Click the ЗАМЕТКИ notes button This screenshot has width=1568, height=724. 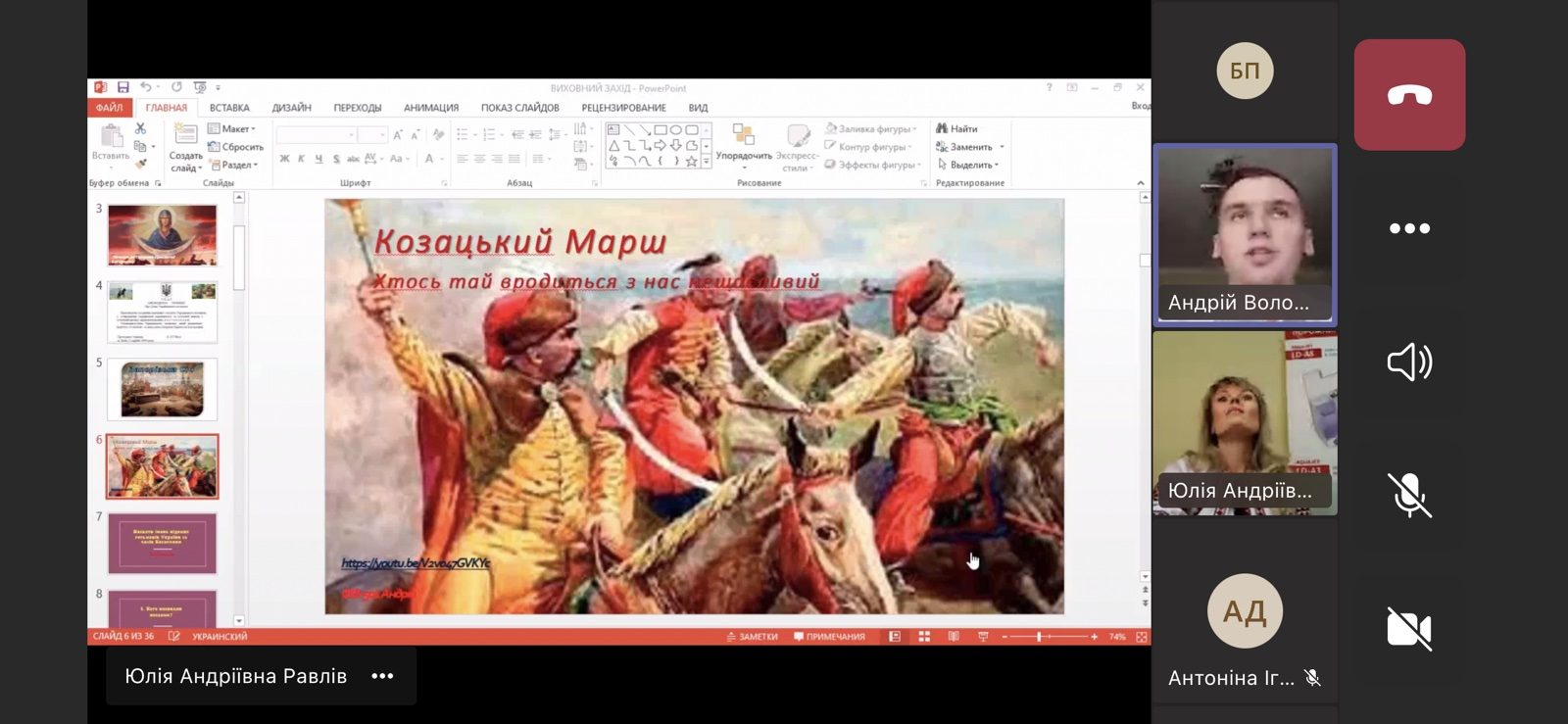[x=753, y=637]
